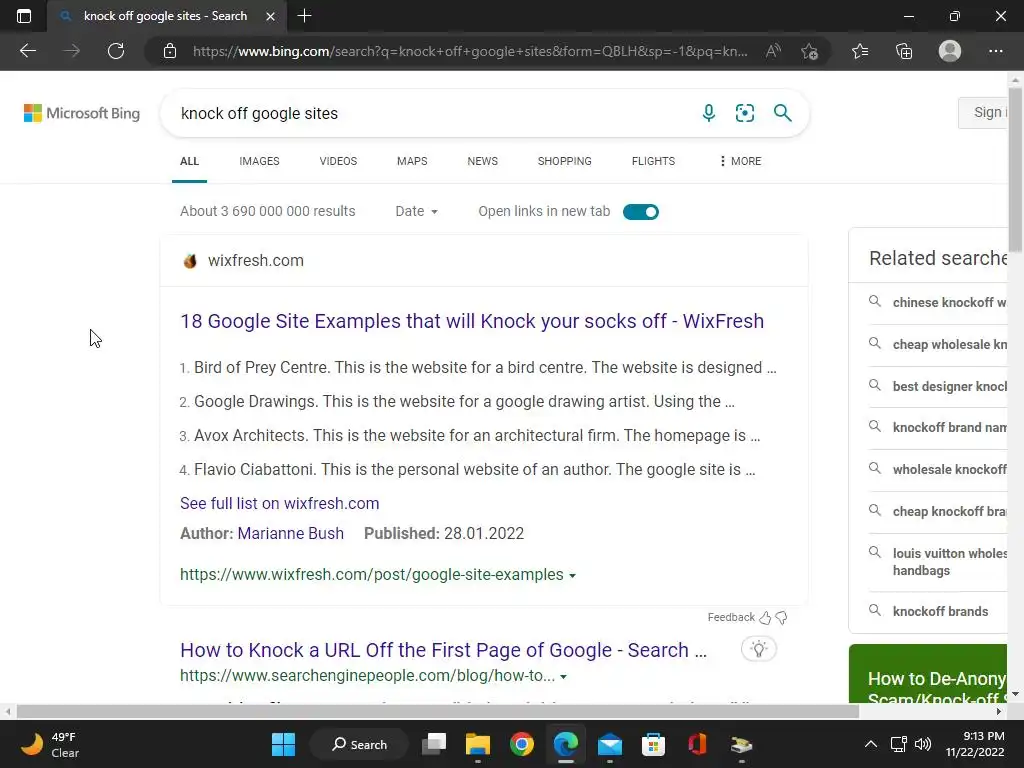Open the browser profile avatar
This screenshot has width=1024, height=768.
coord(950,51)
